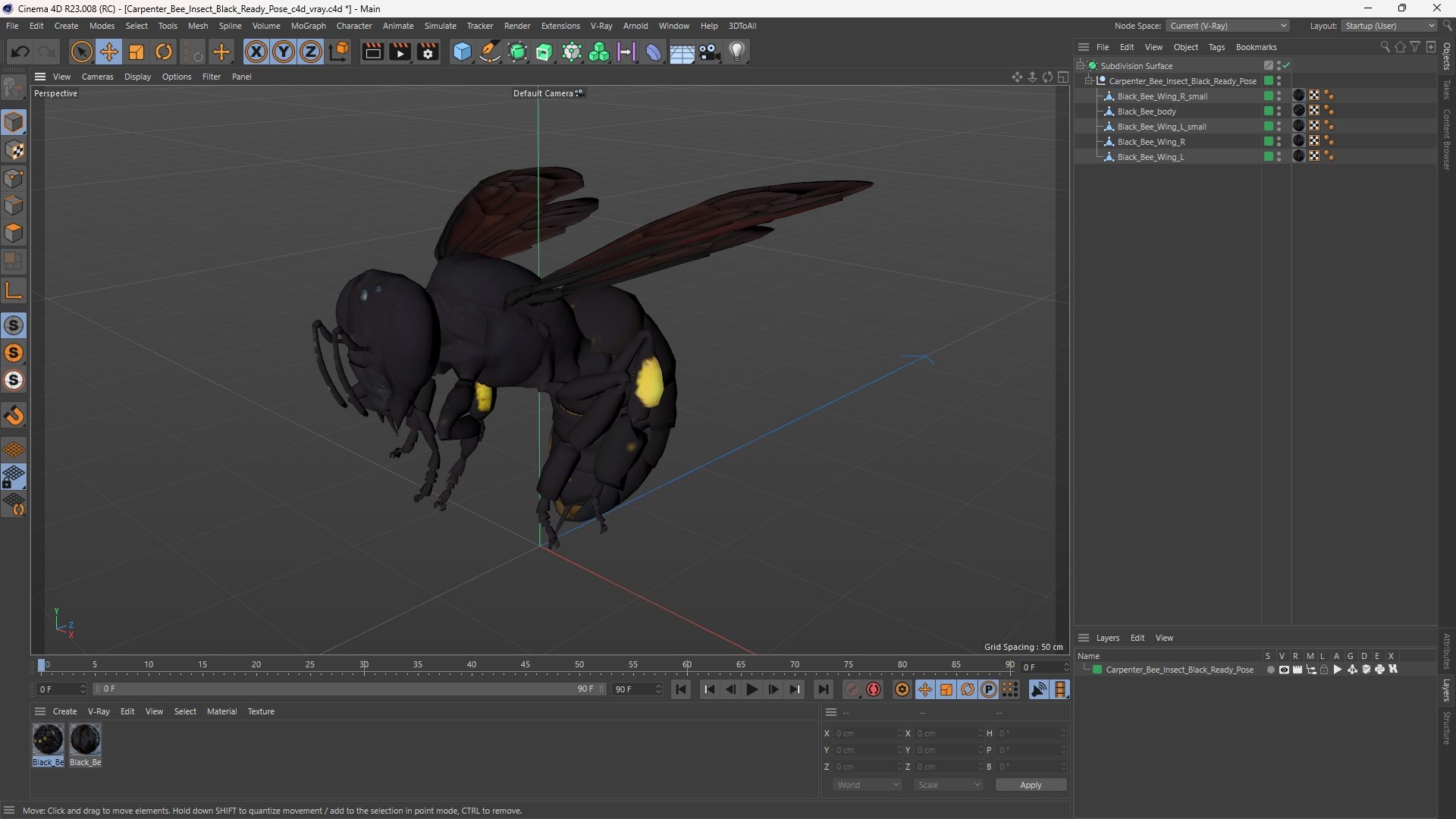The image size is (1456, 819).
Task: Click the Undo arrow icon
Action: (20, 52)
